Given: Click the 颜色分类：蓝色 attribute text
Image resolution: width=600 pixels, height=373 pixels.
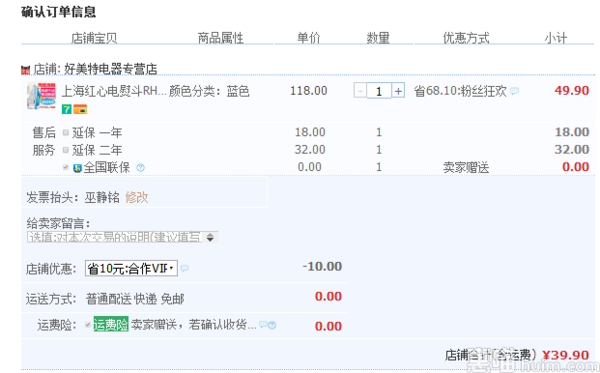Looking at the screenshot, I should coord(209,91).
